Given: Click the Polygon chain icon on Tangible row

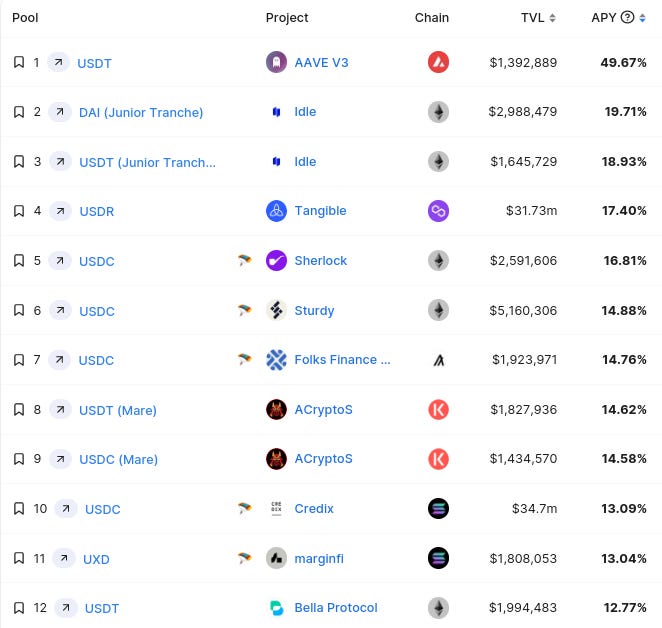Looking at the screenshot, I should (x=438, y=211).
